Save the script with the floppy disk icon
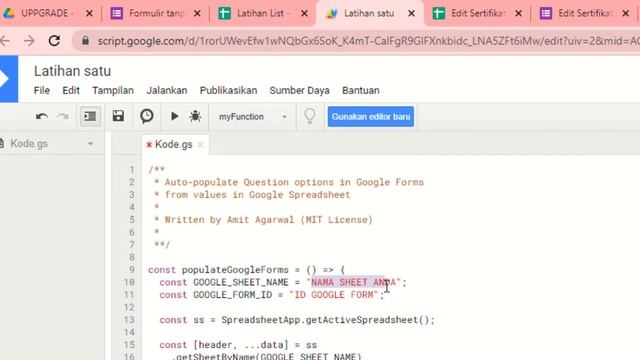 tap(118, 116)
